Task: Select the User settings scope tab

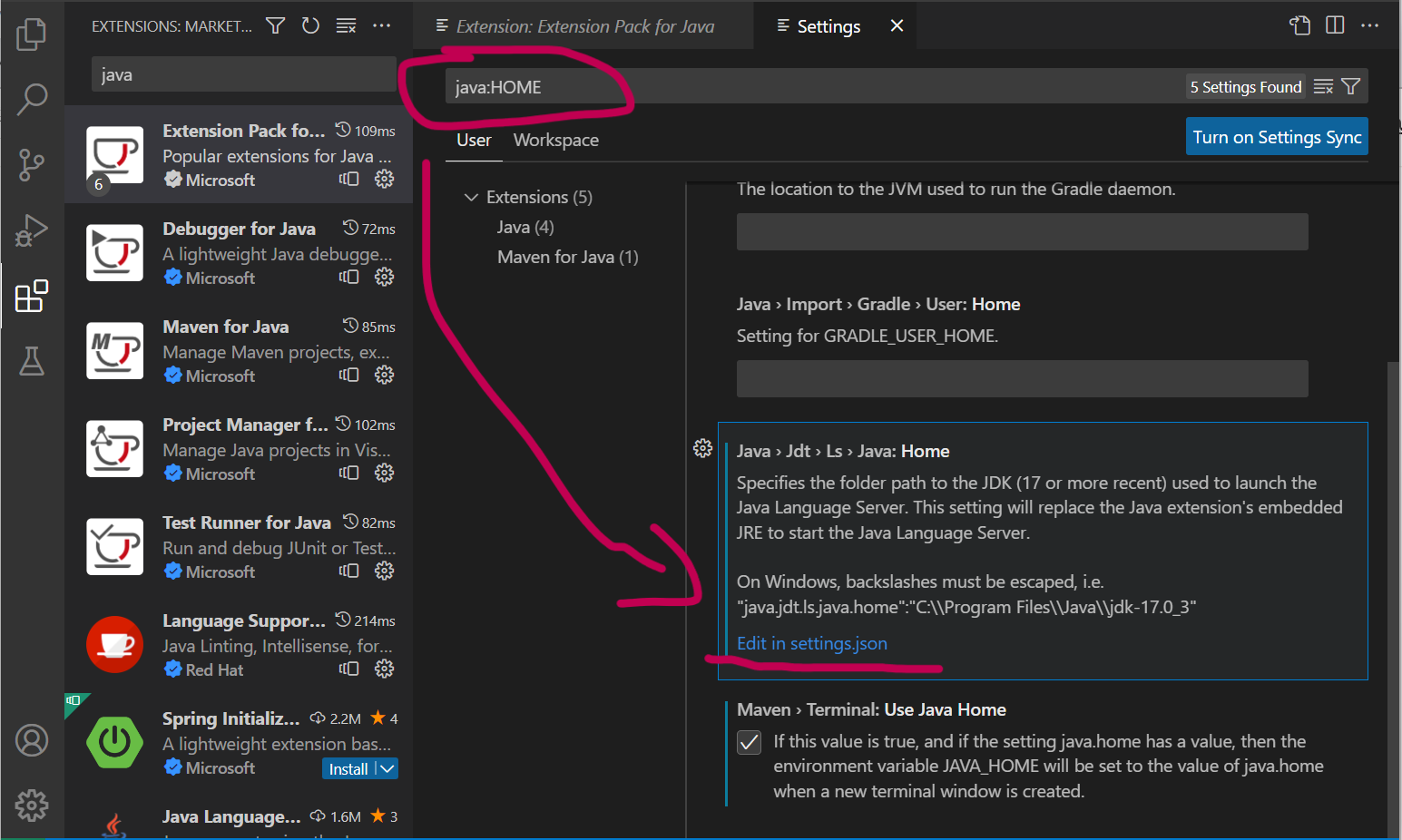Action: click(x=474, y=140)
